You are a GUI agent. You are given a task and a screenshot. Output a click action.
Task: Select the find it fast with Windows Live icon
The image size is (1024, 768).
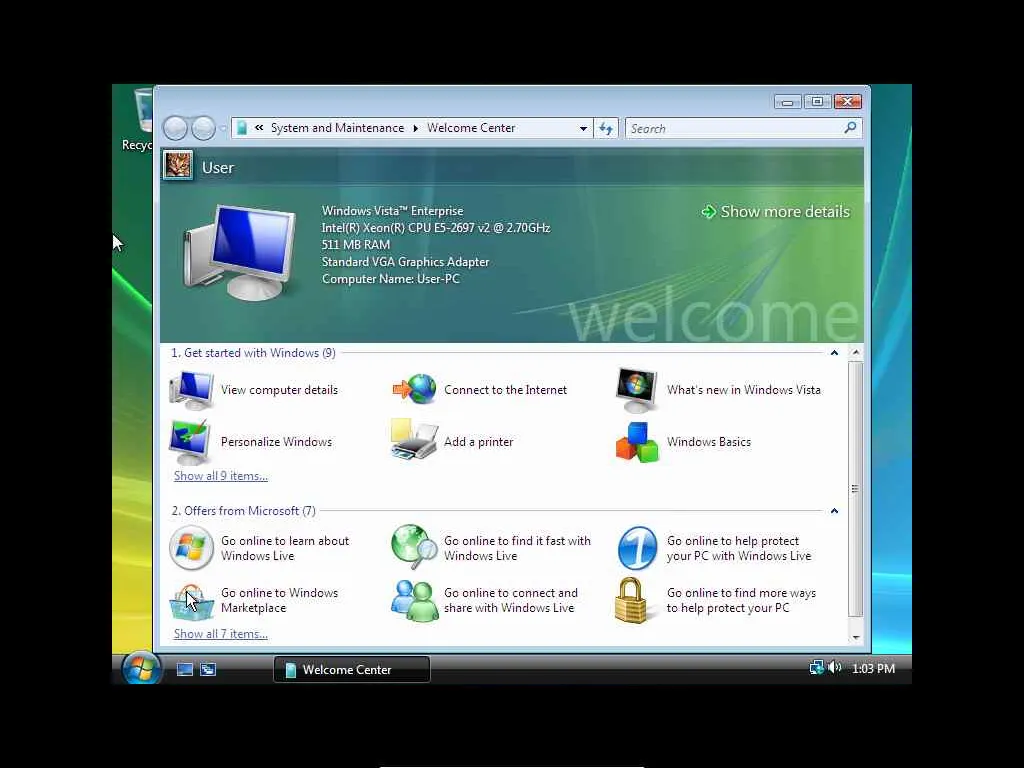414,547
